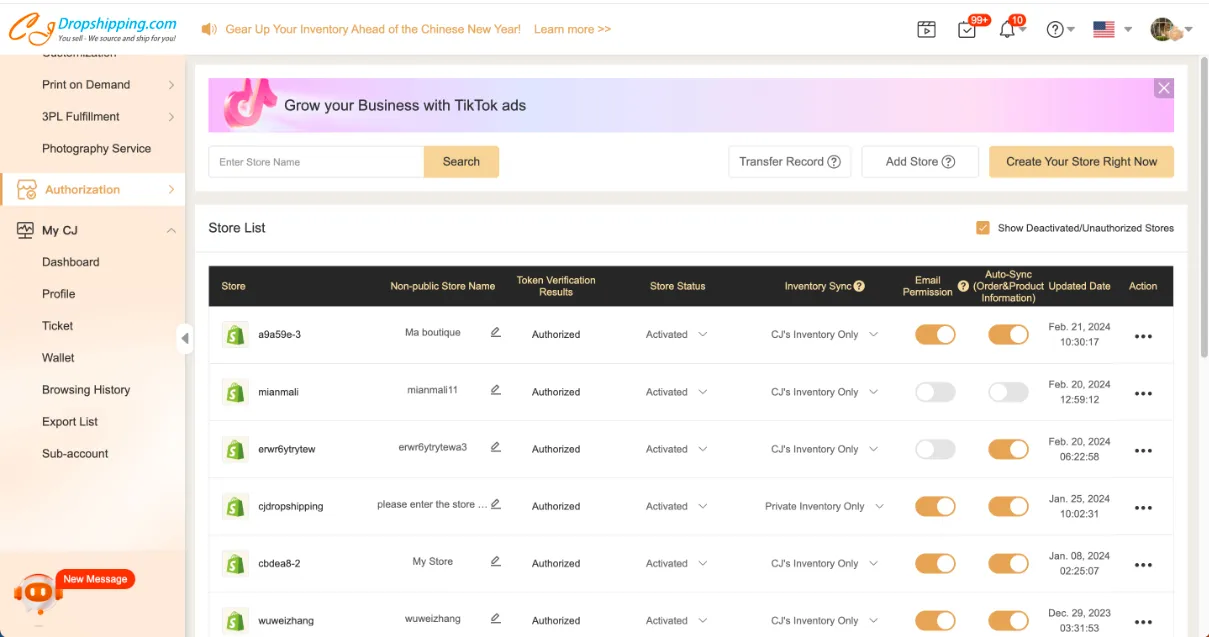Click the video tutorial icon in header
The height and width of the screenshot is (637, 1209).
pos(926,30)
